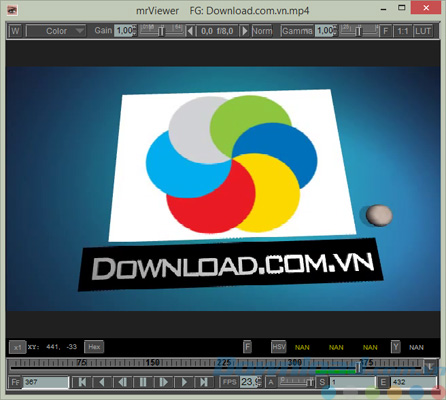446x400 pixels.
Task: Click the timeline frame marker handle
Action: coord(358,367)
